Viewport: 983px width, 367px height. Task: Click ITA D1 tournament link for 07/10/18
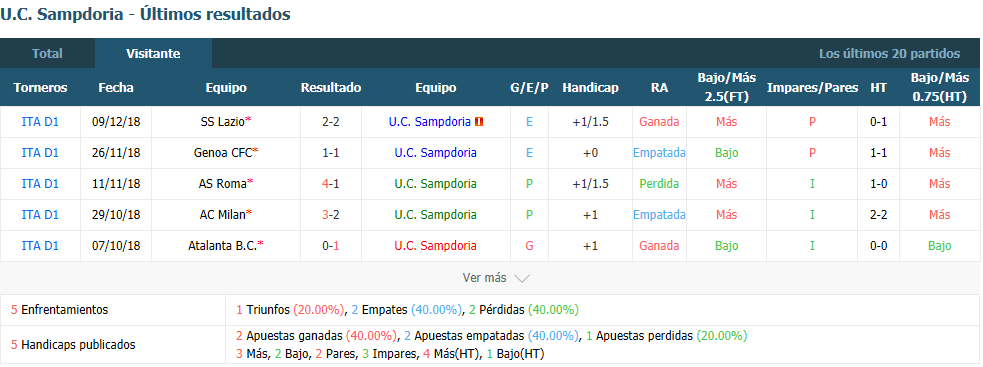(x=40, y=246)
